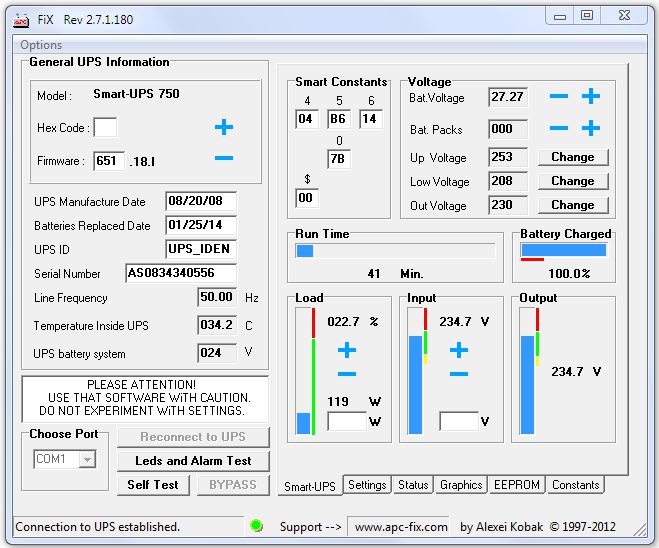Increase Bat.Voltage with the plus icon
Viewport: 659px width, 548px height.
tap(591, 96)
